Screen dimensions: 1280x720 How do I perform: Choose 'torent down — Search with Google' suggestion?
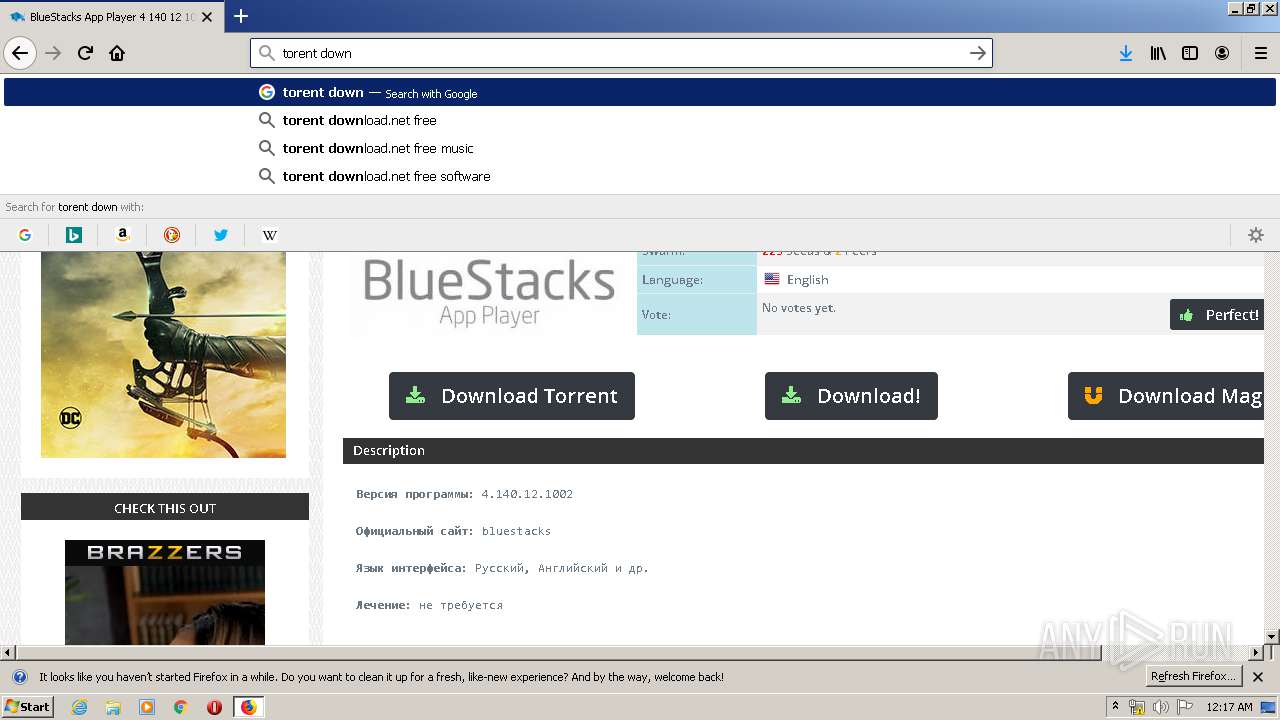click(640, 92)
